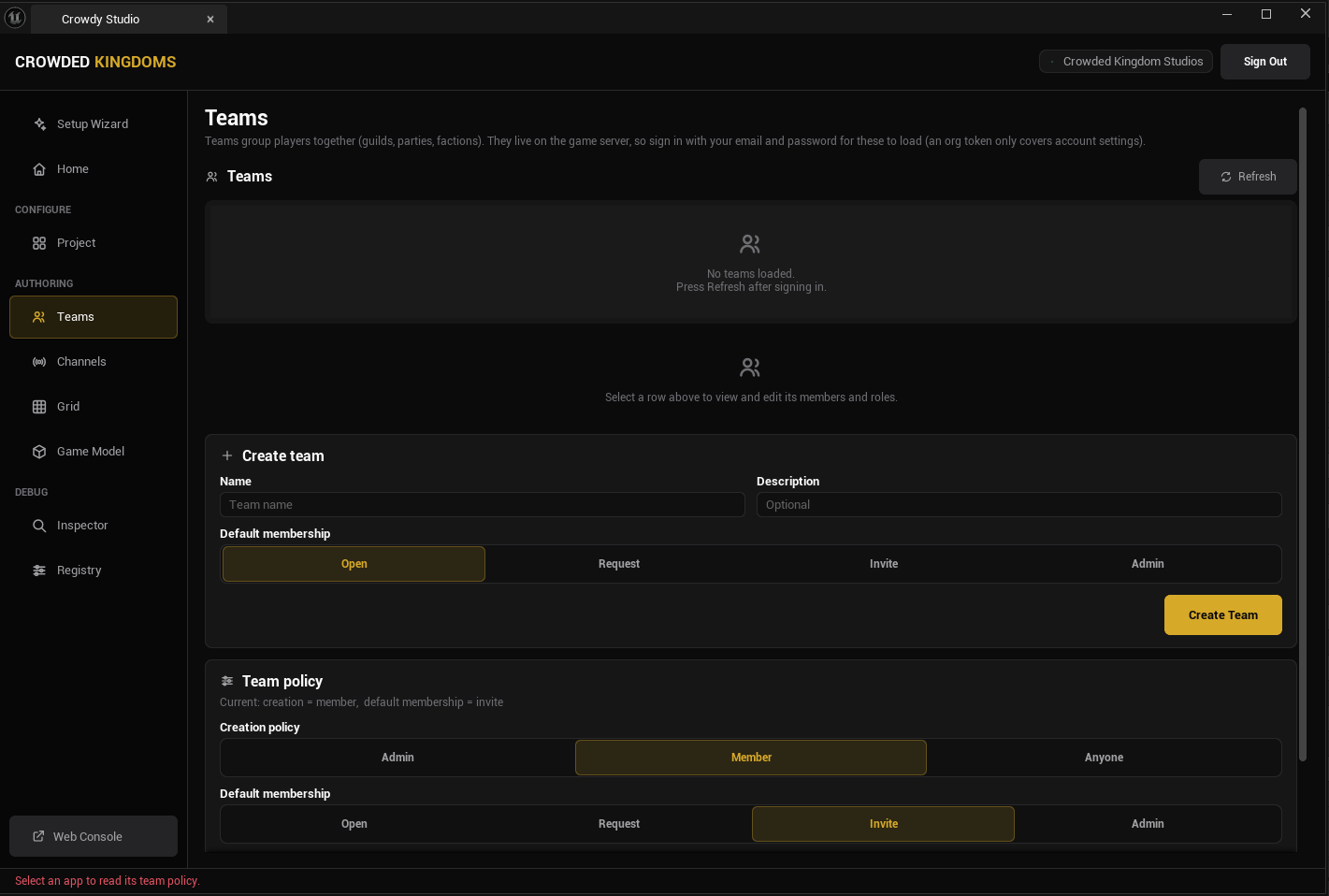Click the Team name input field
Screen dimensions: 1329x896
pyautogui.click(x=483, y=505)
